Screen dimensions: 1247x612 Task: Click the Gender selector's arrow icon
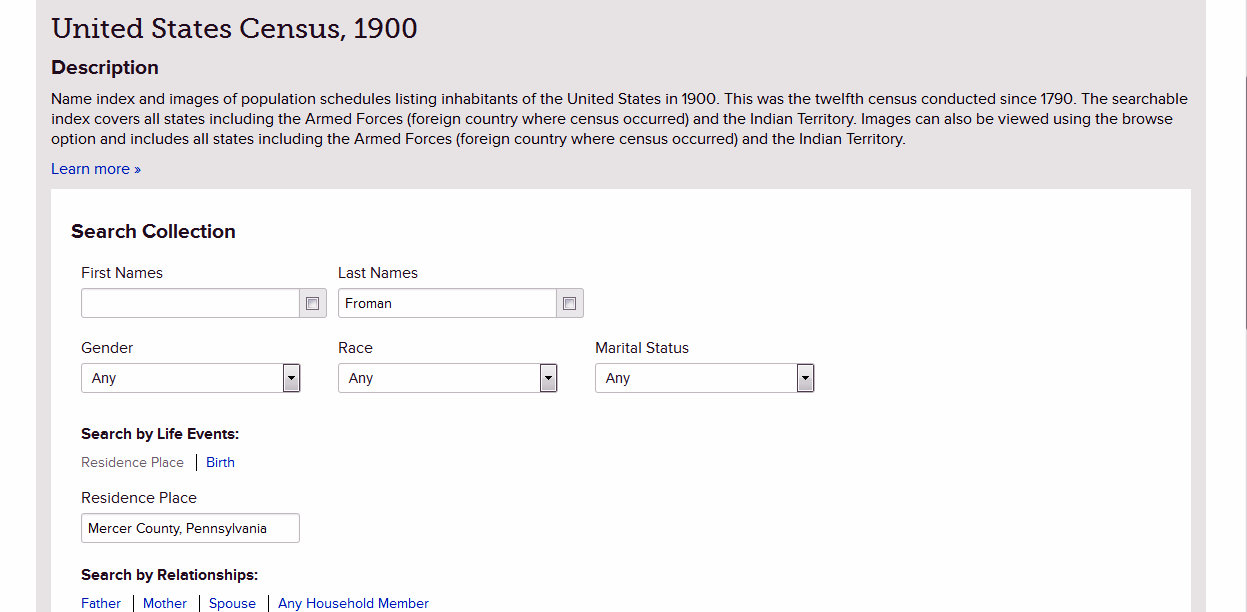[291, 378]
